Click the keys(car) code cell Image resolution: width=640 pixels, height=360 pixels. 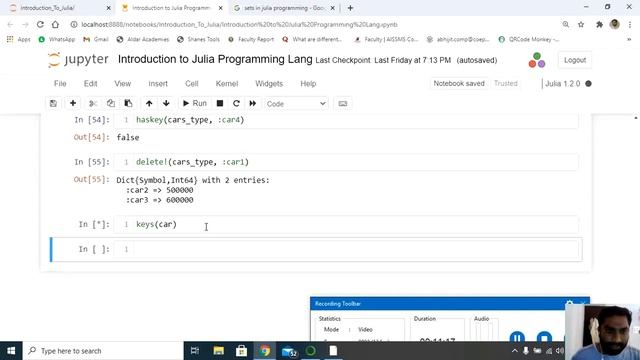tap(346, 224)
